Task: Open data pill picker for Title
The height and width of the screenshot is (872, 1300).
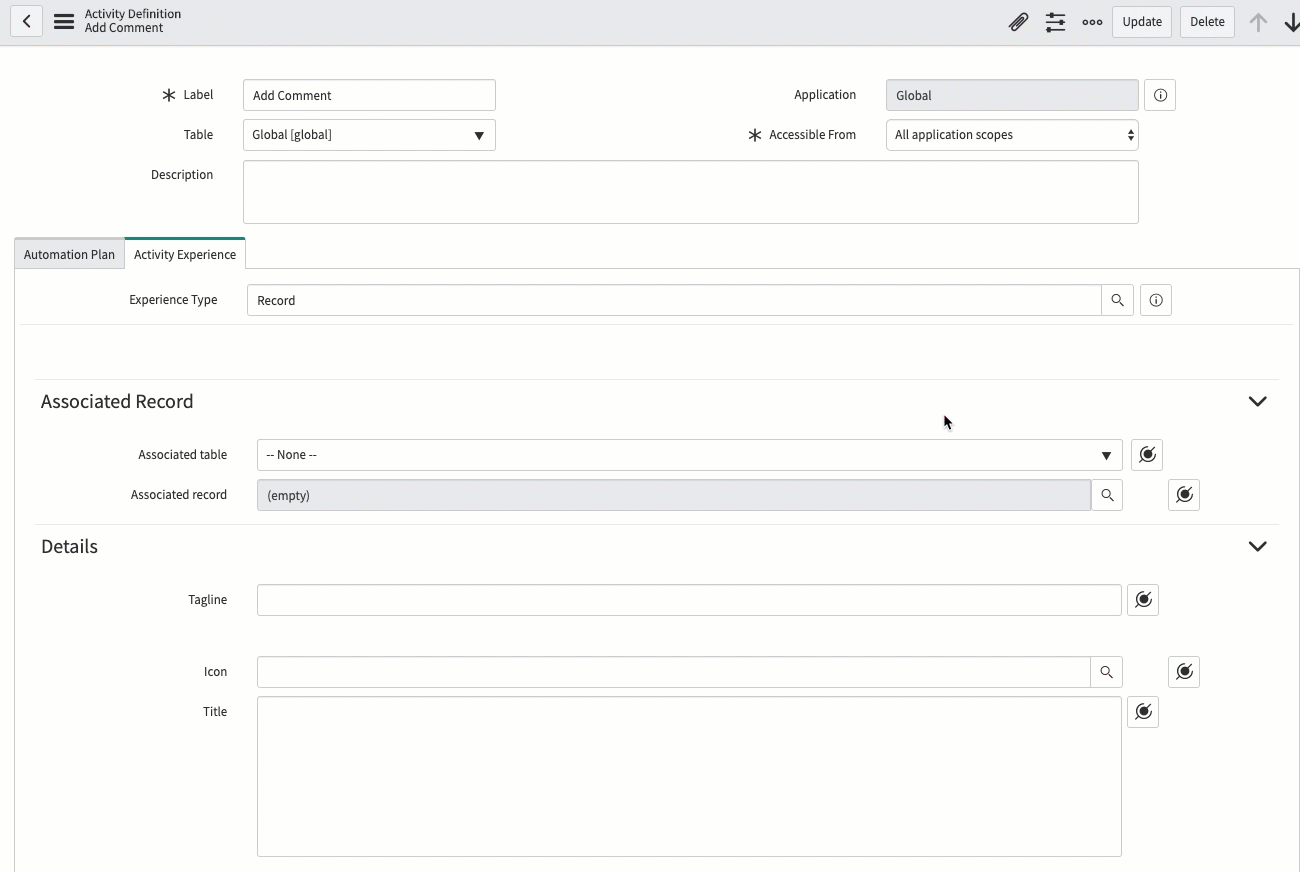Action: (1143, 712)
